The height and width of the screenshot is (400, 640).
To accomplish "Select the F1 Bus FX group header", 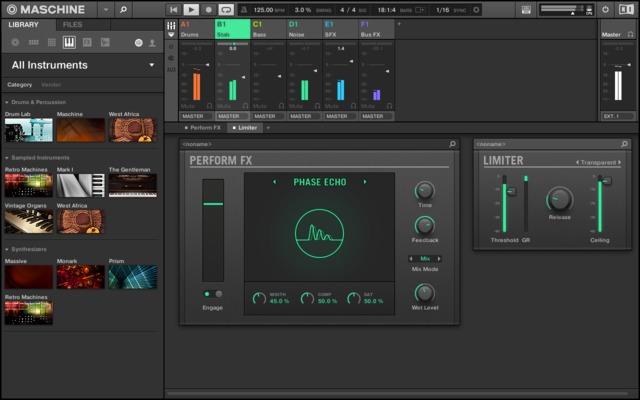I will point(376,29).
